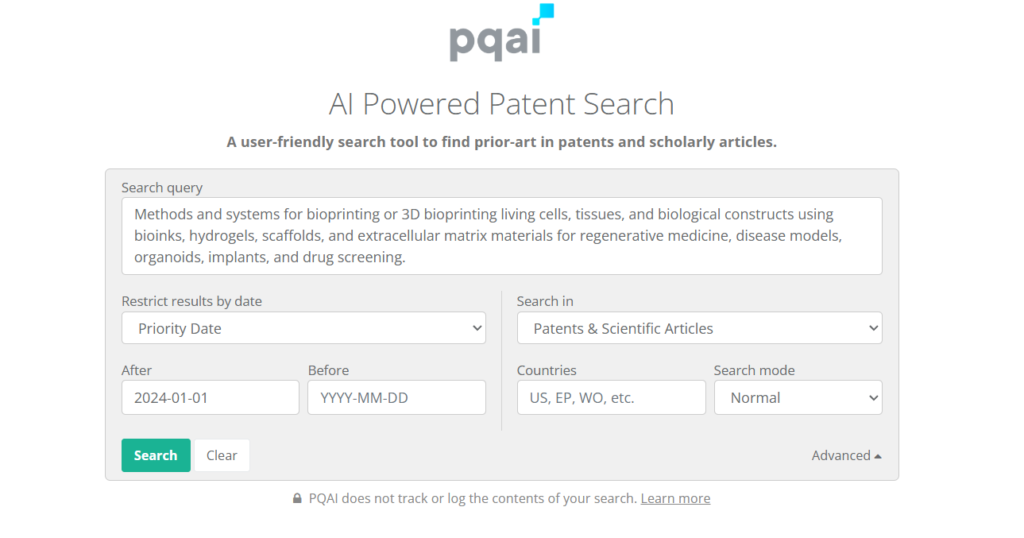
Task: Click the AI Powered Patent Search heading
Action: [x=501, y=103]
